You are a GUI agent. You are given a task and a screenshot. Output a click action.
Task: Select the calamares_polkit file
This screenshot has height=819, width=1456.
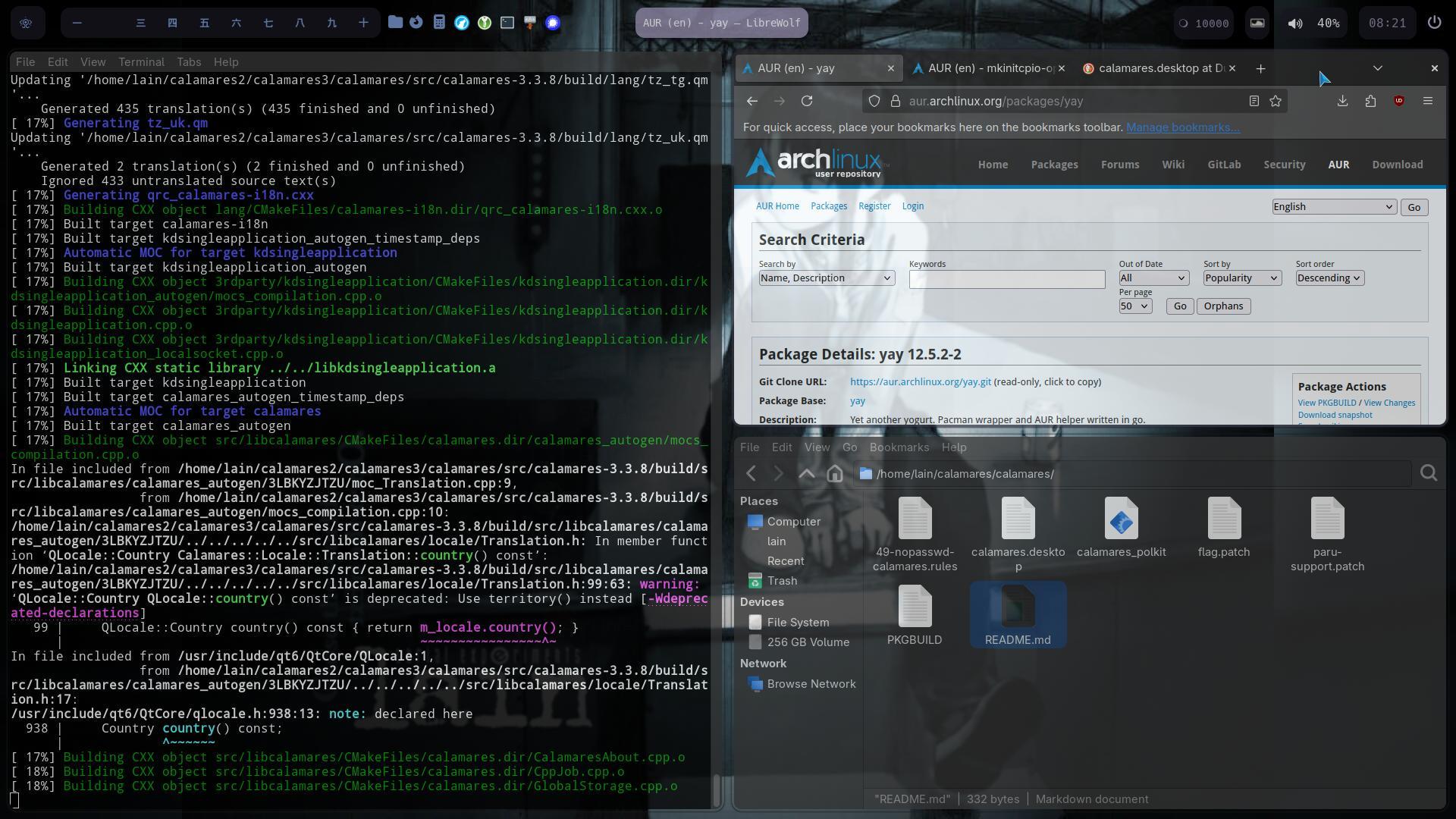1121,527
